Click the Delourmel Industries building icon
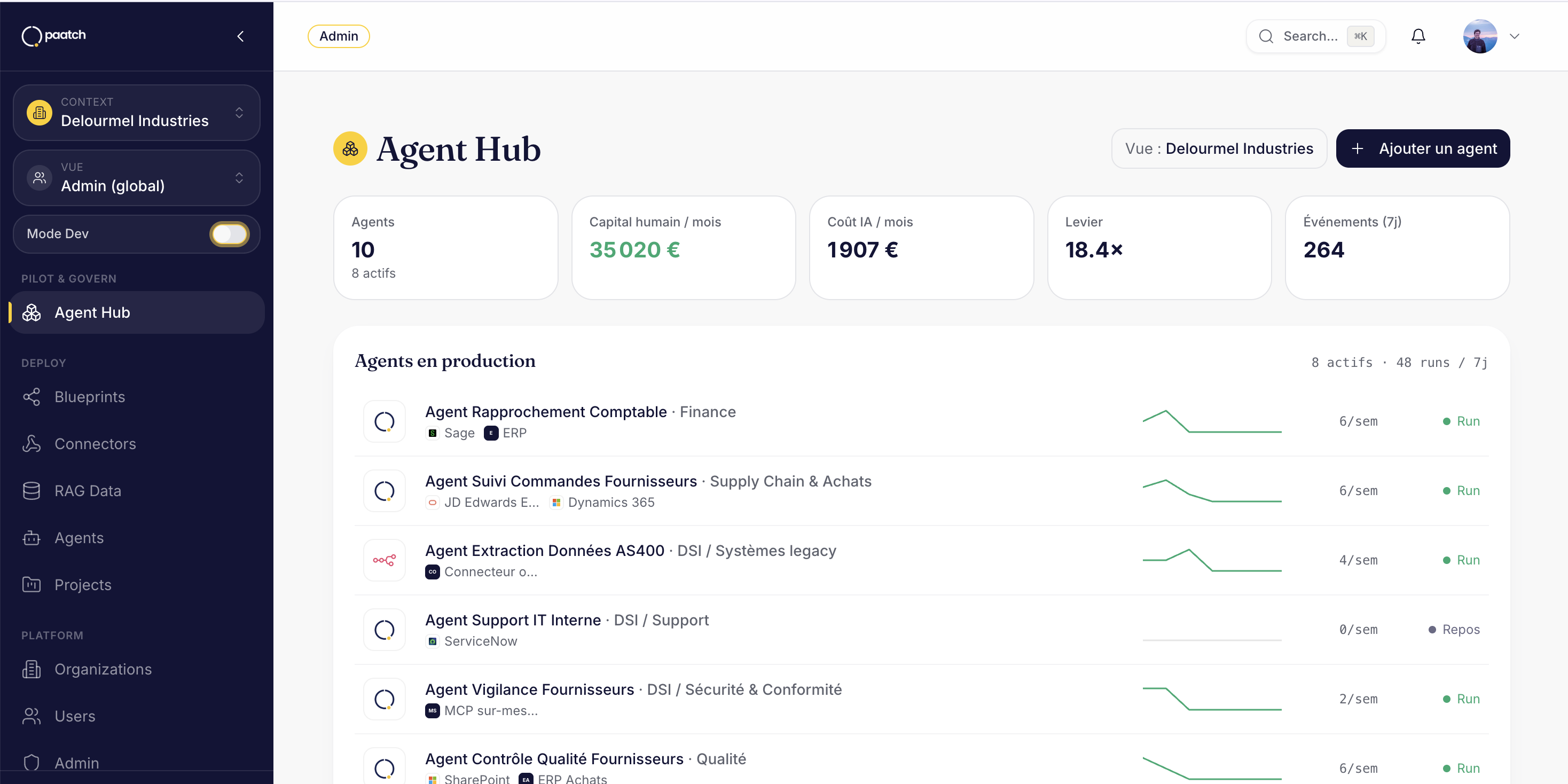1568x784 pixels. (x=40, y=113)
